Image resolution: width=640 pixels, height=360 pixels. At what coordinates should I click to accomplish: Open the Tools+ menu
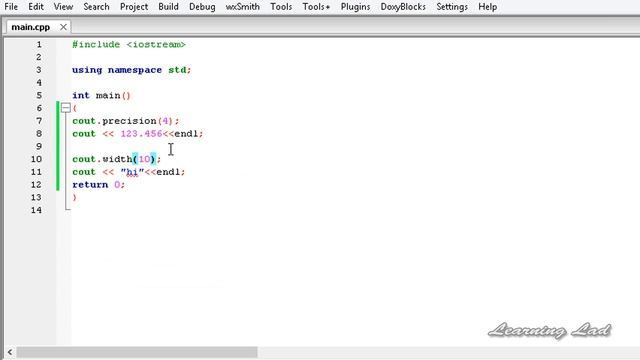tap(316, 7)
